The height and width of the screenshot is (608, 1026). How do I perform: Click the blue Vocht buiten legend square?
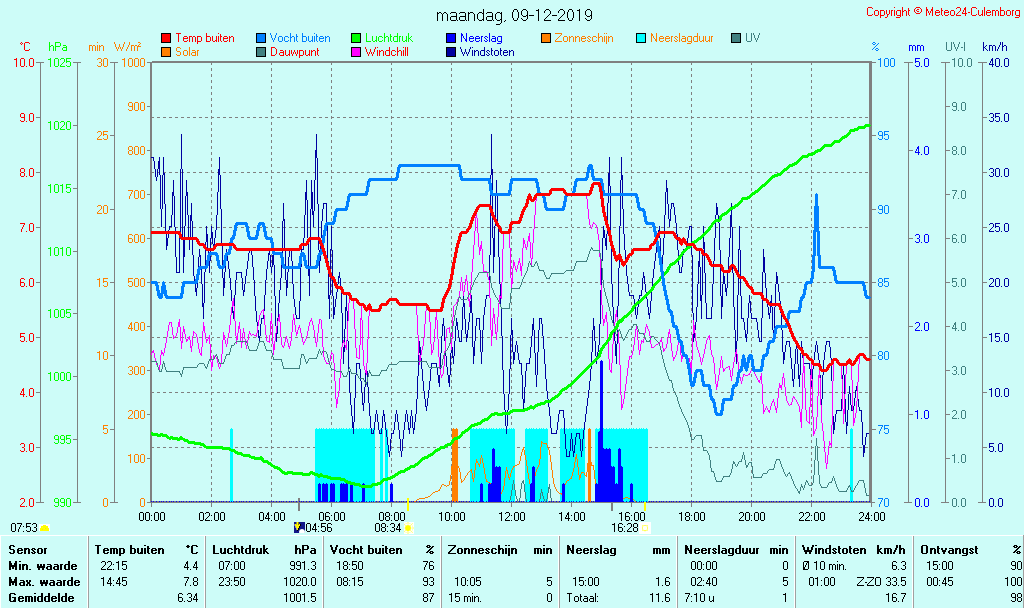coord(262,38)
